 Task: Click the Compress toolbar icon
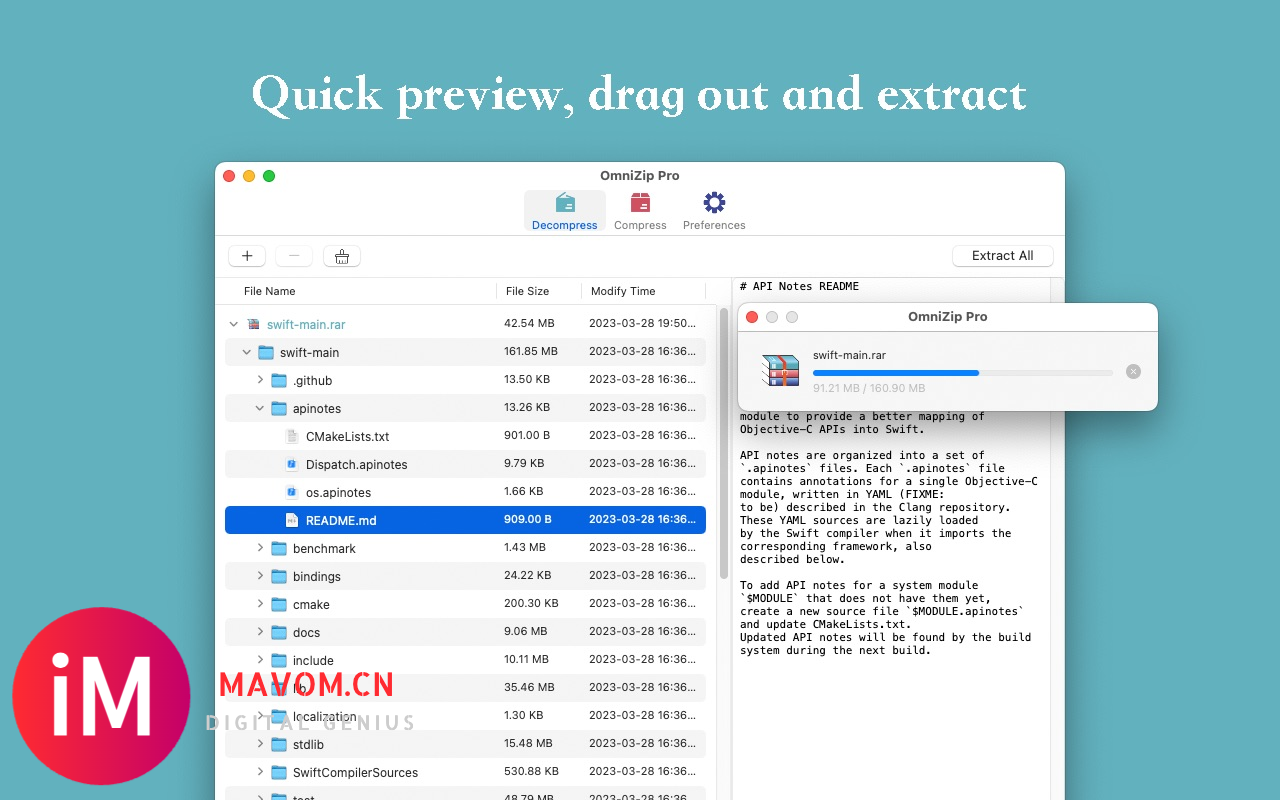[x=640, y=203]
